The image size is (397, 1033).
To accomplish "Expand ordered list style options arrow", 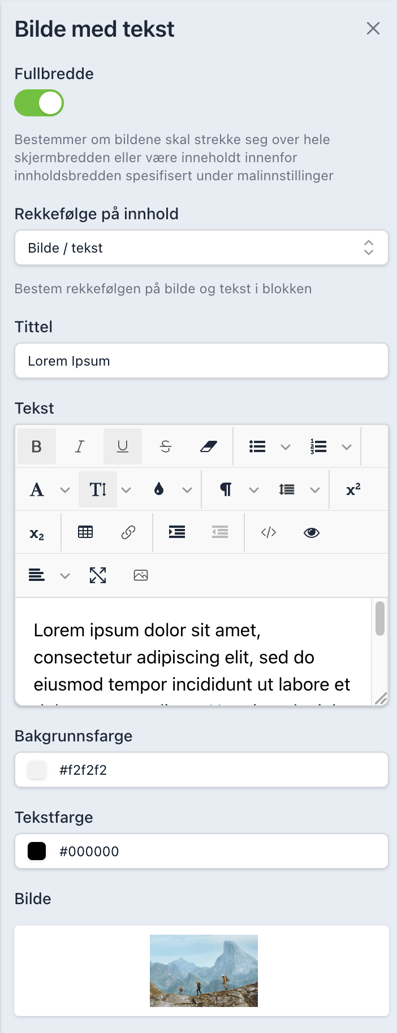I will pyautogui.click(x=347, y=447).
